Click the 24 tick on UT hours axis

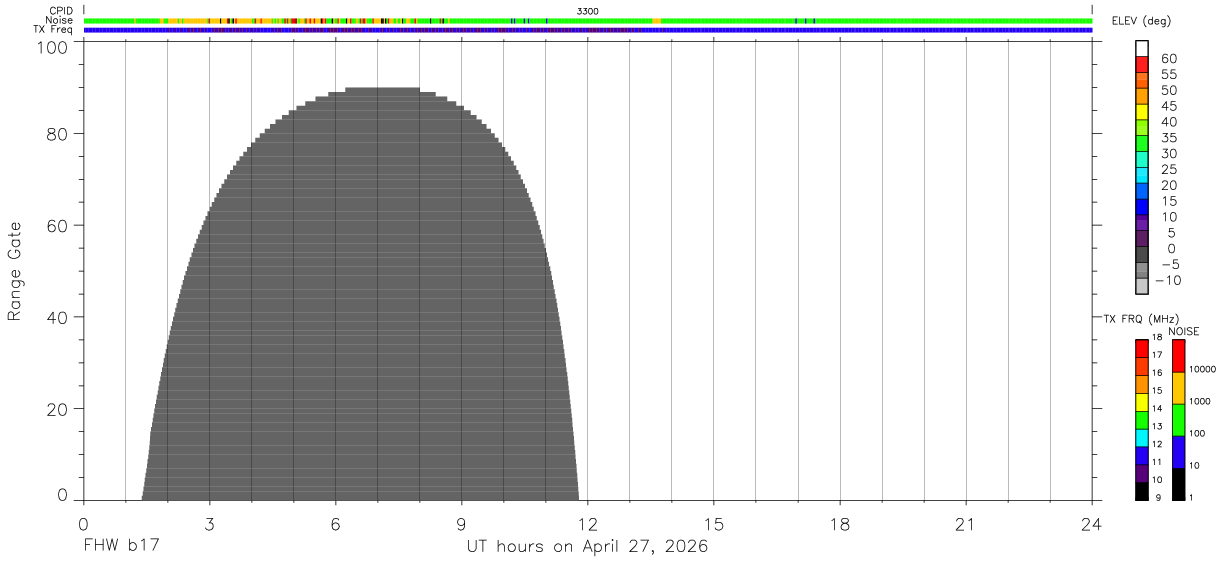click(x=1091, y=524)
